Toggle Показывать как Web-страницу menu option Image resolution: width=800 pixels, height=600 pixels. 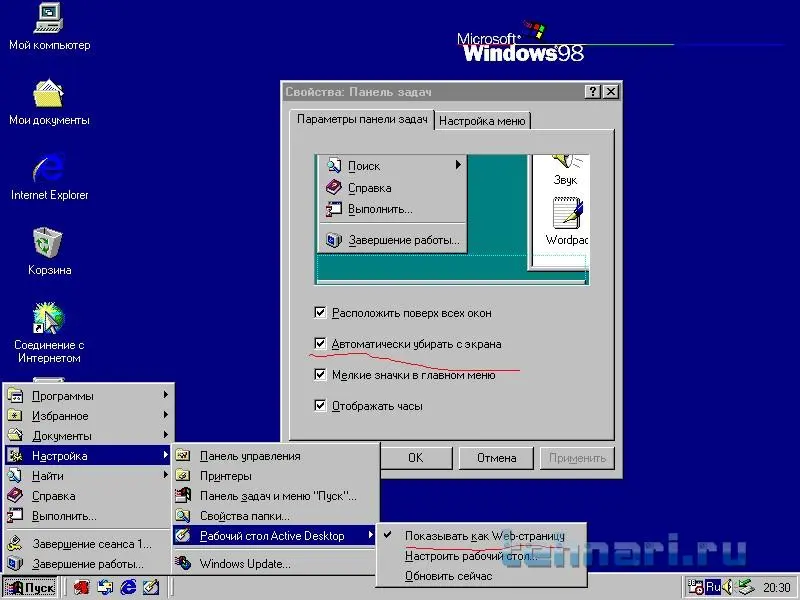tap(481, 536)
